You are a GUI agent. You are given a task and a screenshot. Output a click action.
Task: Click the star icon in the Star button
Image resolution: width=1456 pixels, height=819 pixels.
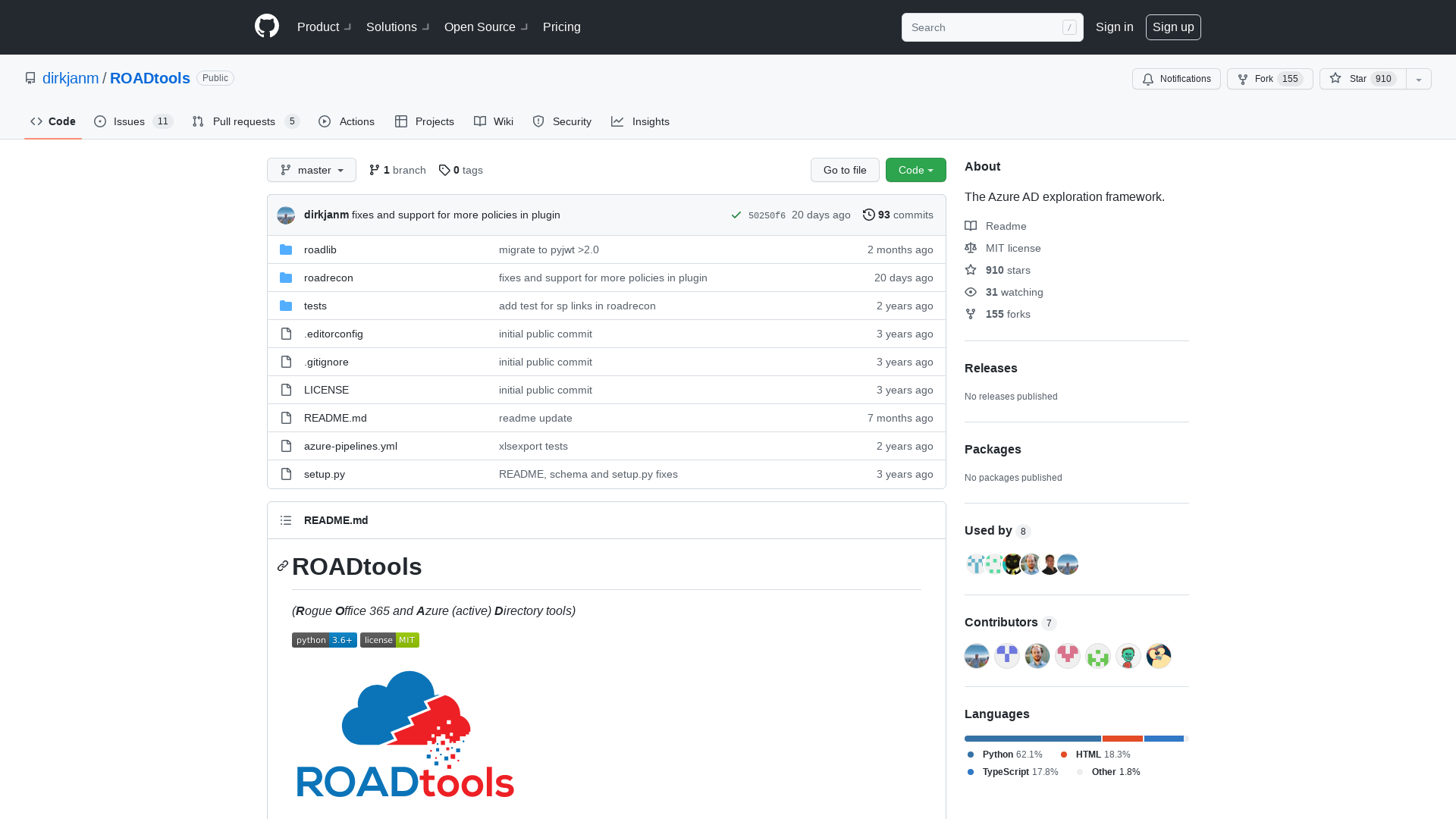click(x=1335, y=78)
